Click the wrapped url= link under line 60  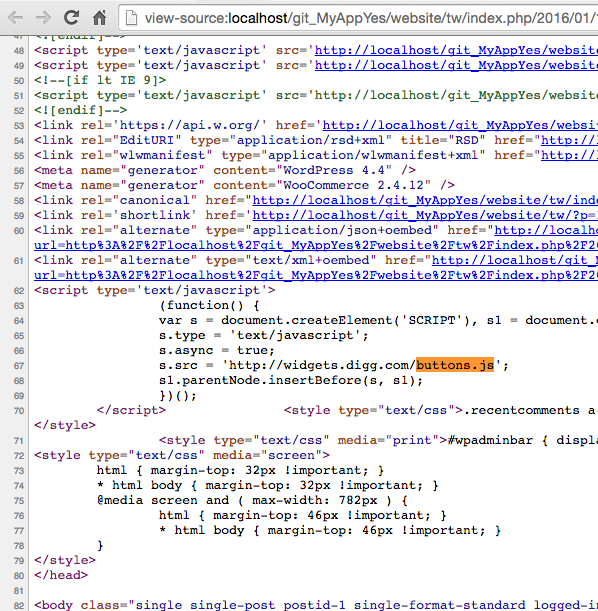tap(316, 245)
